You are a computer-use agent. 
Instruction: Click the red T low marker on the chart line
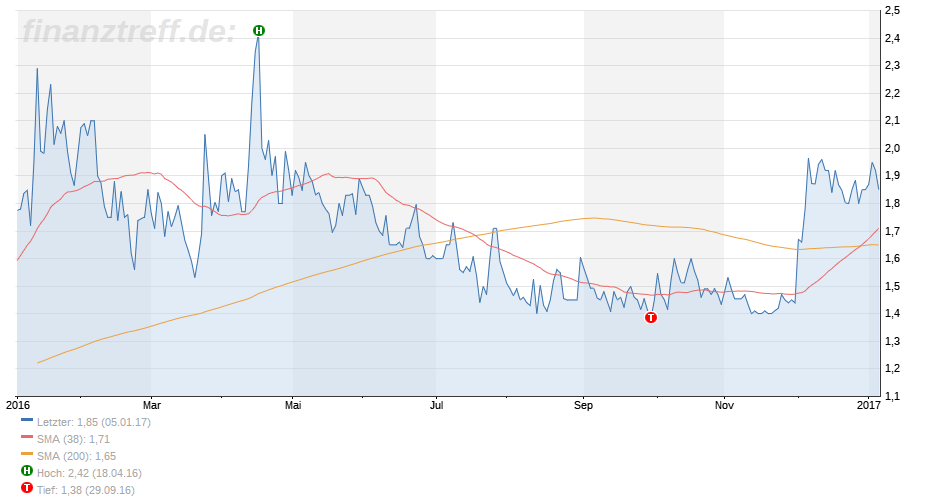click(x=651, y=318)
